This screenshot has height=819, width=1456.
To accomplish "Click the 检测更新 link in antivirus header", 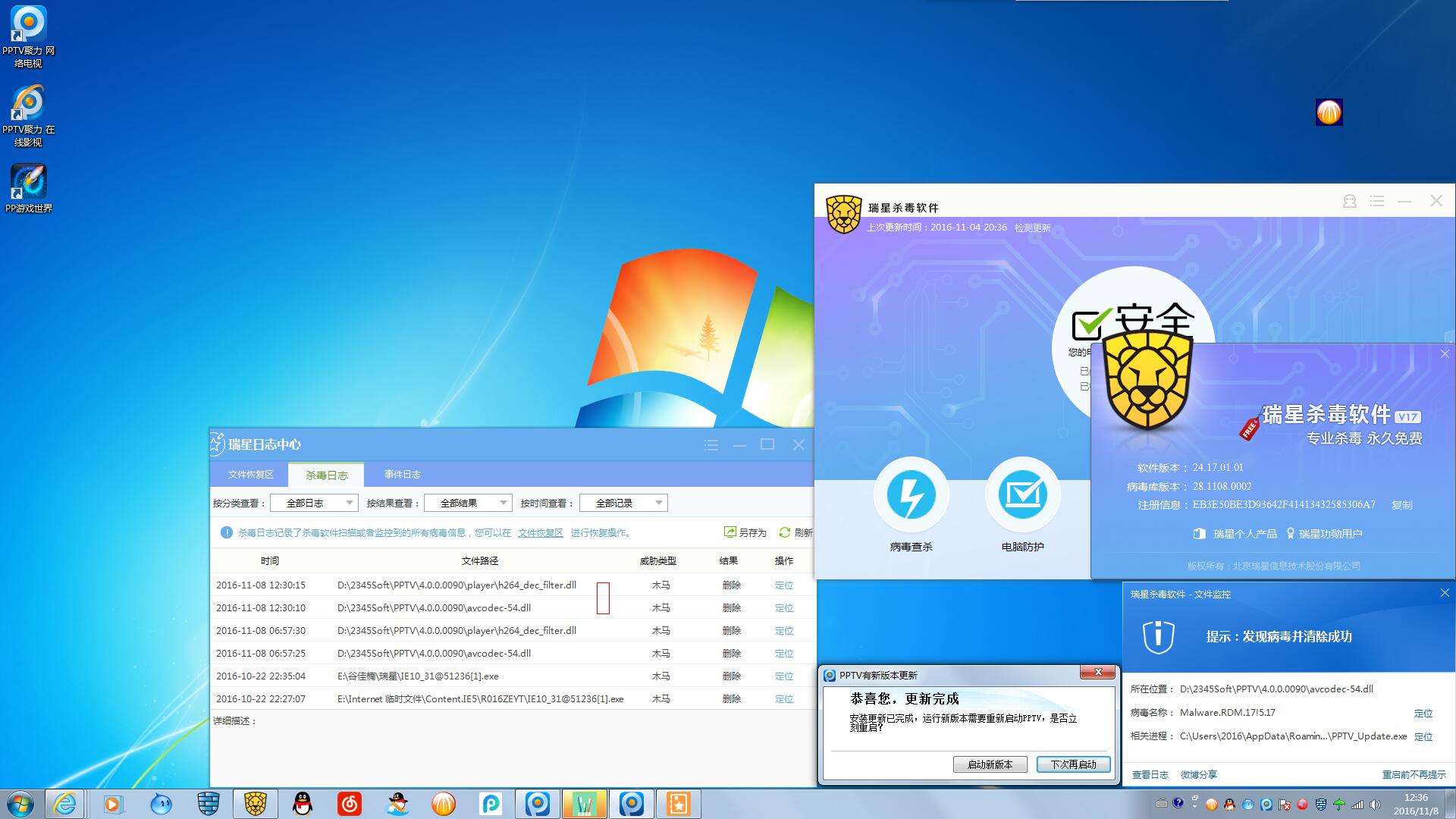I will coord(1032,227).
